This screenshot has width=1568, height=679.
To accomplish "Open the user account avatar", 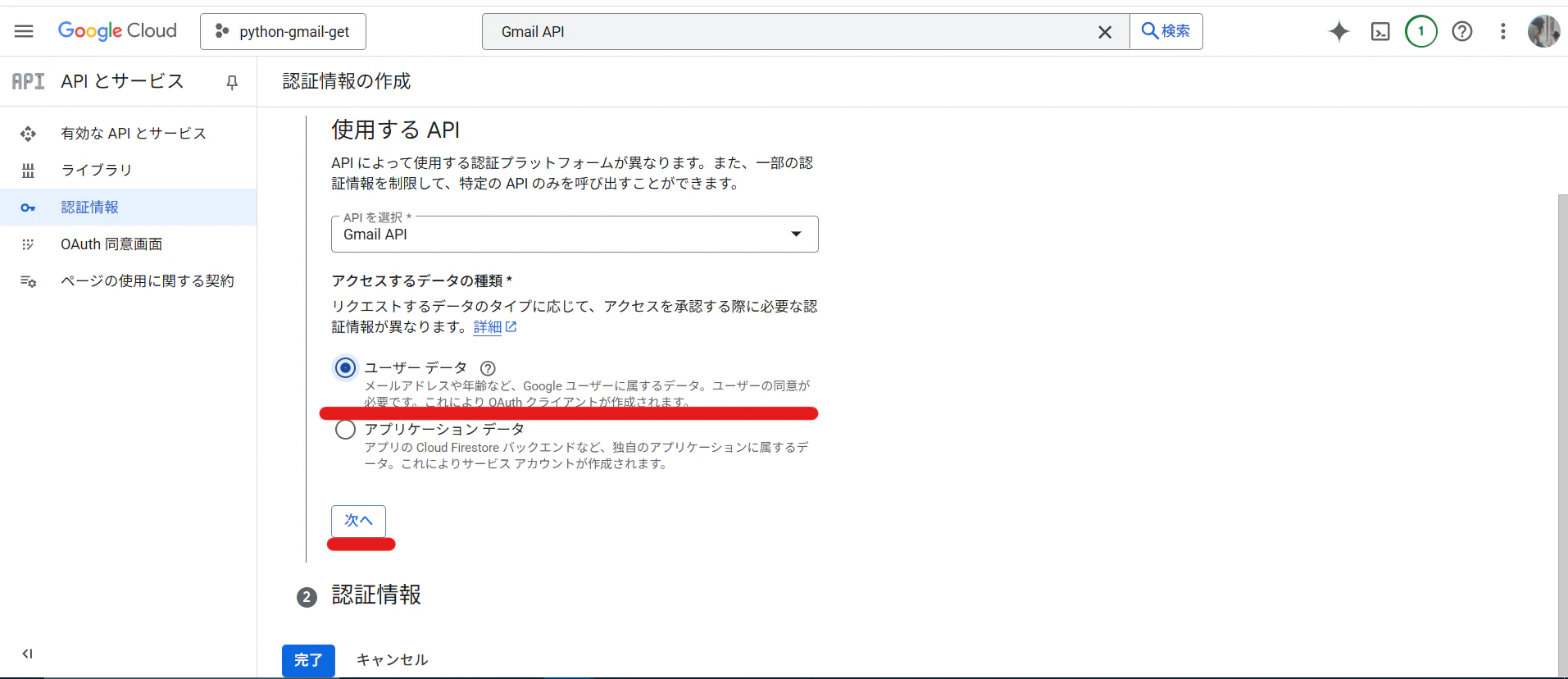I will [1544, 31].
